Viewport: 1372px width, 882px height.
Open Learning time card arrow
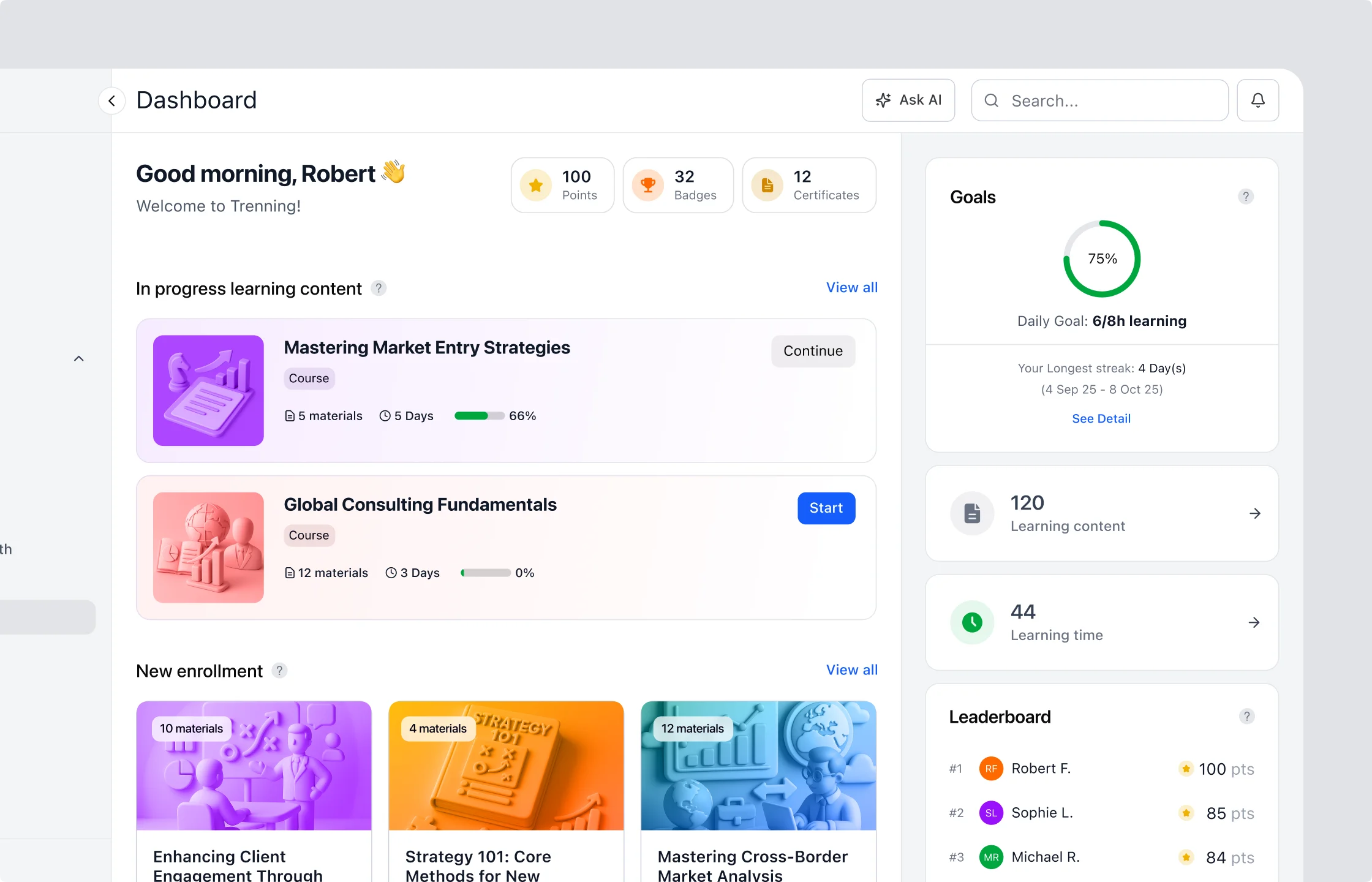point(1254,622)
